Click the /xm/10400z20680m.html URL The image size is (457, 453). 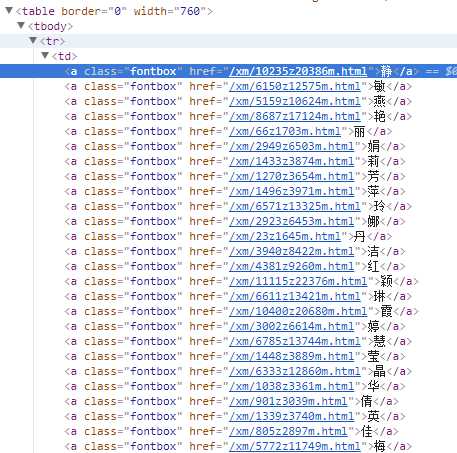tap(298, 311)
